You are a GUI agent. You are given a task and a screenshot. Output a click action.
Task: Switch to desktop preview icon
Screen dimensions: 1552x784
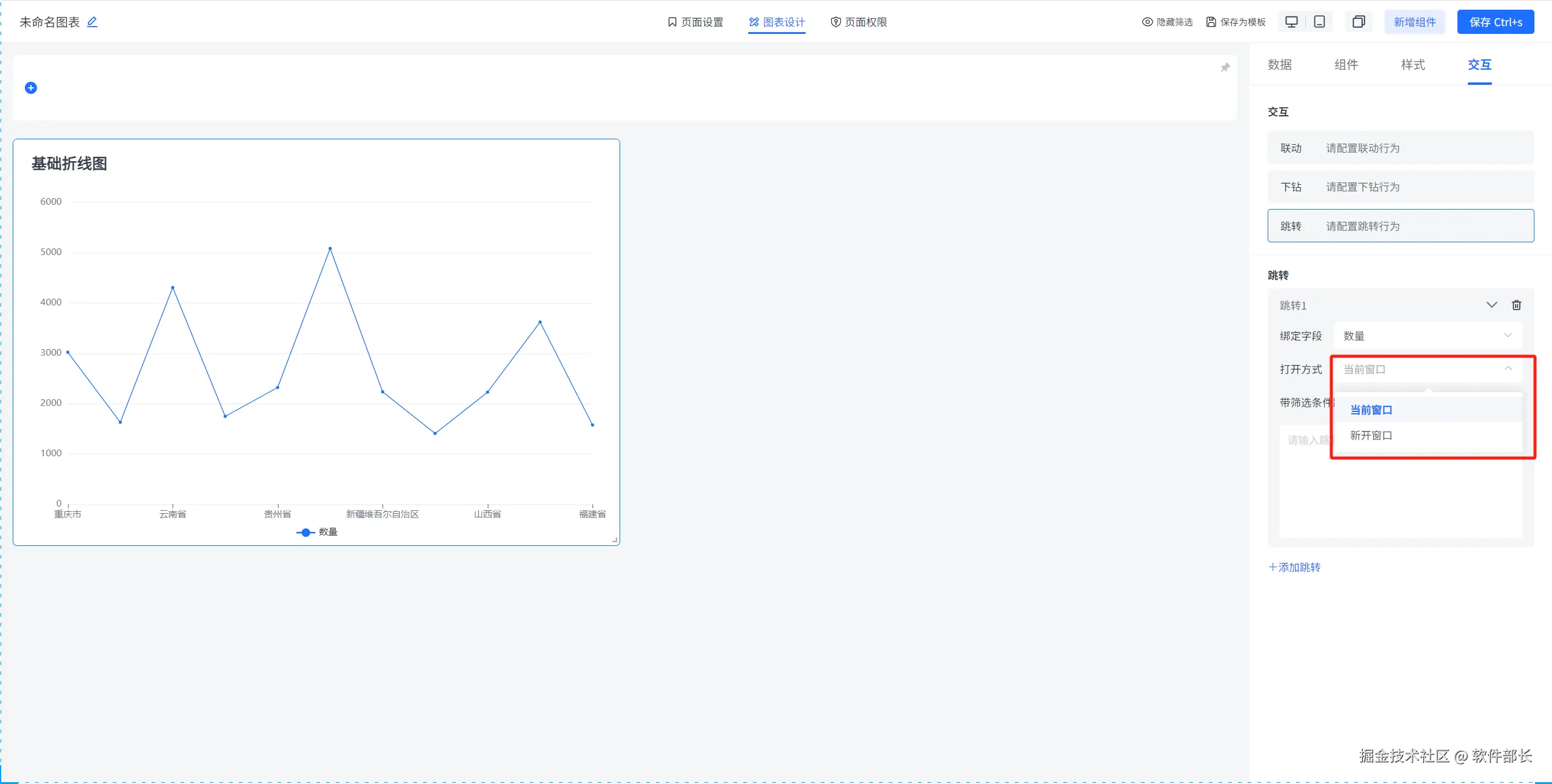(x=1291, y=22)
